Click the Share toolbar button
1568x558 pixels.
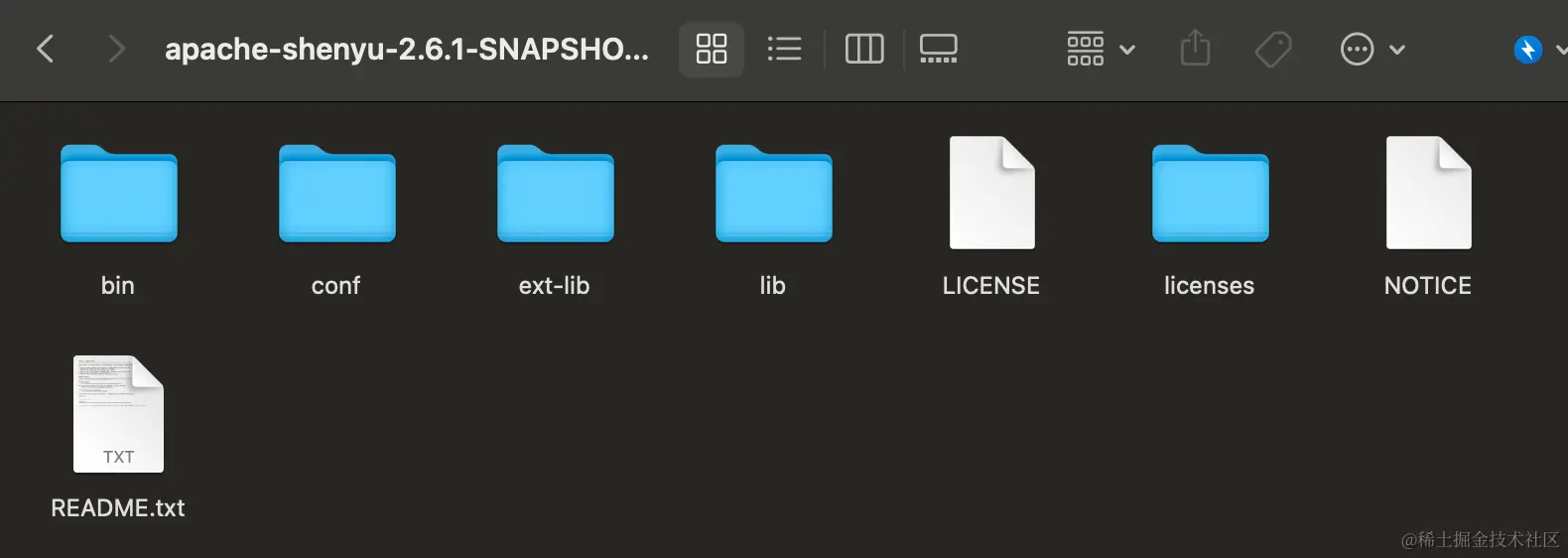(x=1195, y=48)
